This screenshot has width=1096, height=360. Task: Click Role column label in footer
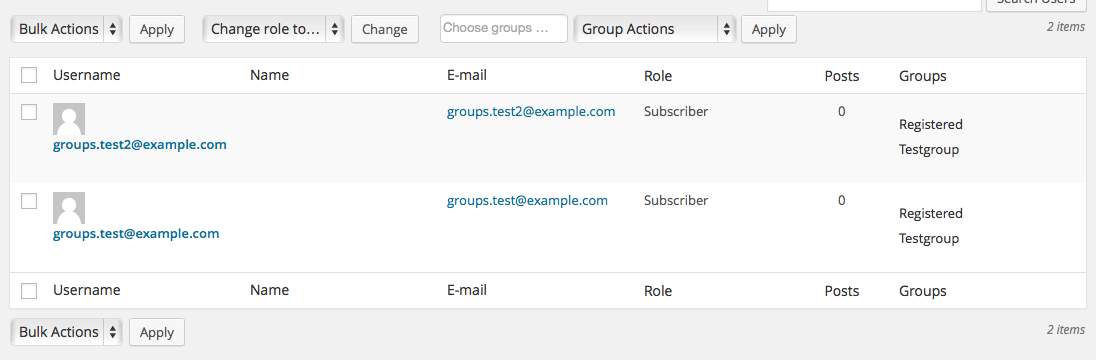(x=658, y=291)
